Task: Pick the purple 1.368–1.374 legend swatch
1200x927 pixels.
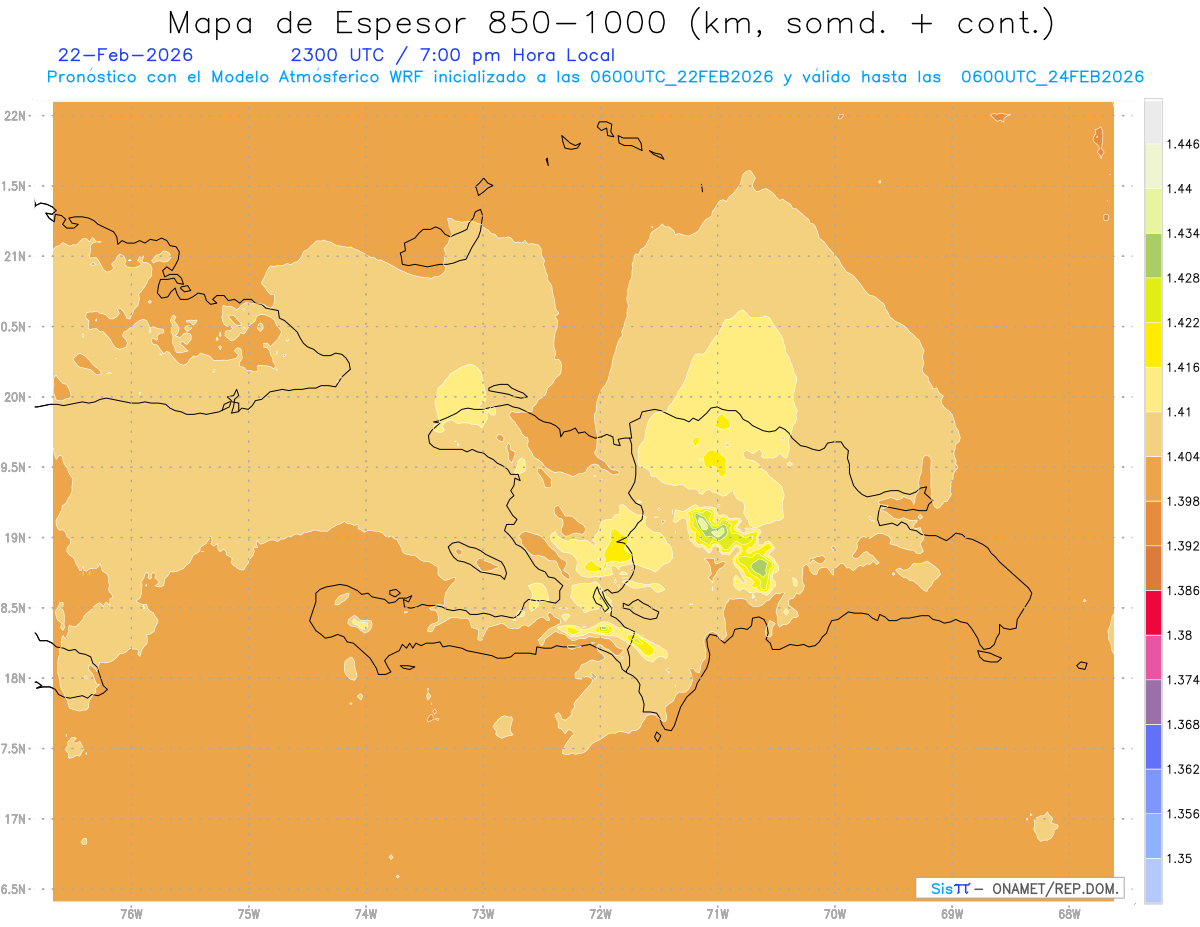Action: coord(1153,702)
